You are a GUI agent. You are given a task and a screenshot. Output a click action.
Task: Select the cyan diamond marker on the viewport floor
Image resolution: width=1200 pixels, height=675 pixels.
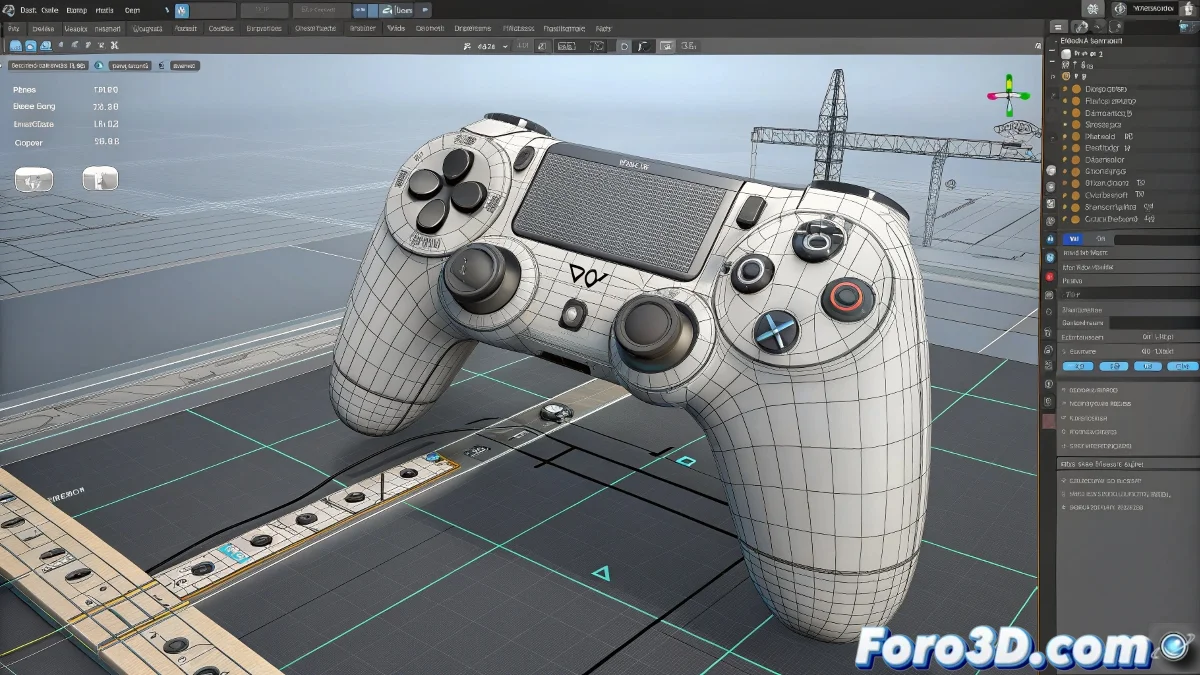[x=686, y=461]
